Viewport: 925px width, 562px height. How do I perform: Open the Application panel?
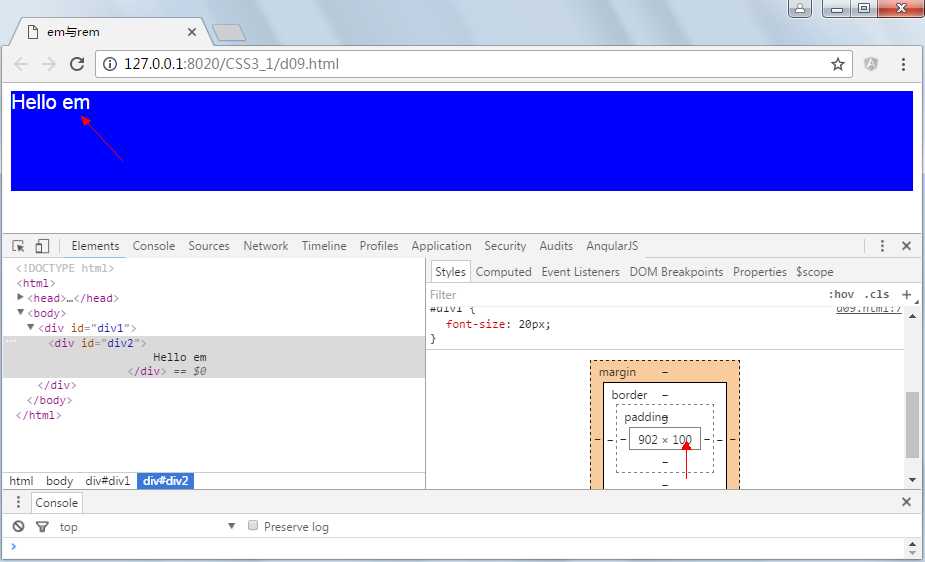(x=441, y=246)
